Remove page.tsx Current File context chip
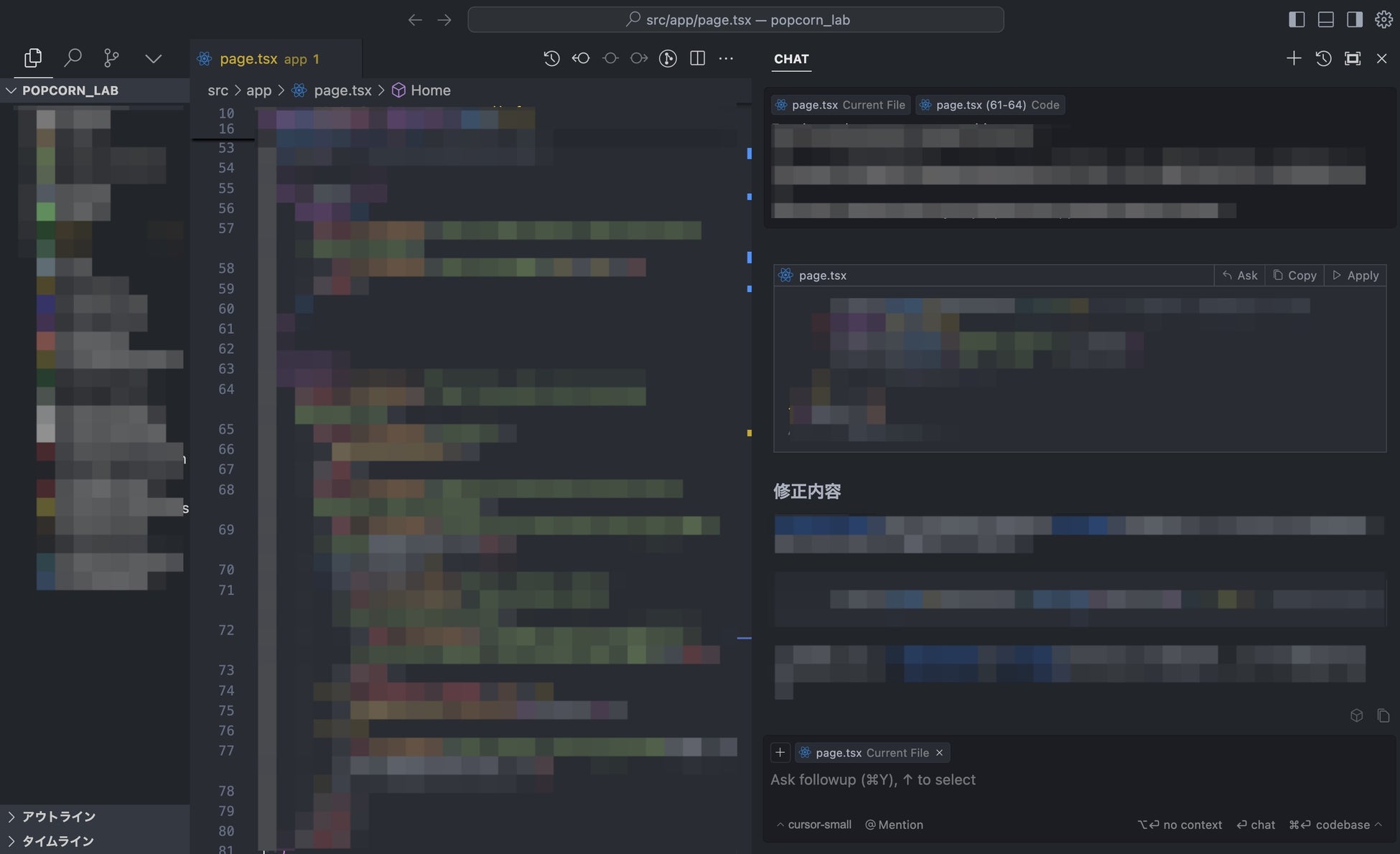 click(x=939, y=753)
